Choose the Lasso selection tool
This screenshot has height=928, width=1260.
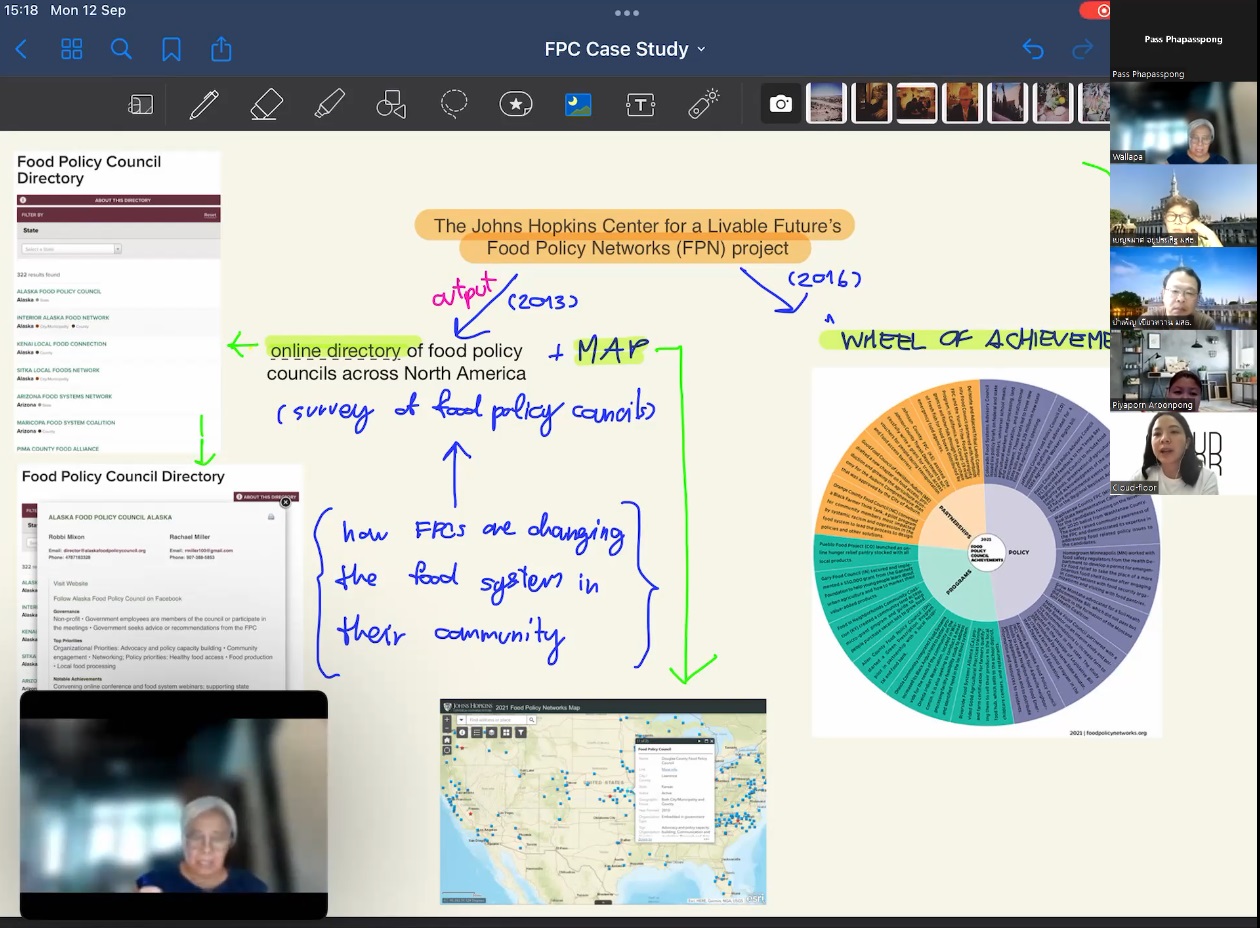(x=454, y=104)
